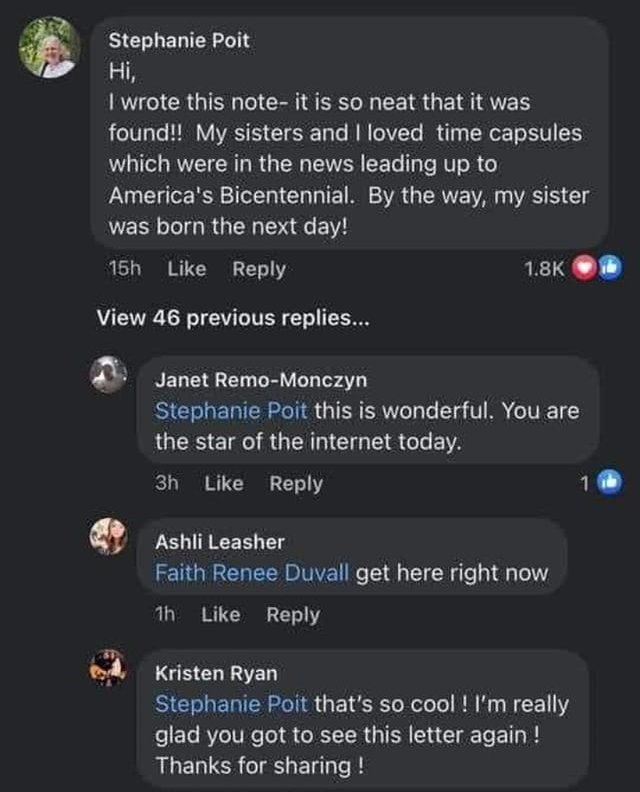Reply to Ashli Leasher's comment
The image size is (640, 792).
(x=293, y=615)
